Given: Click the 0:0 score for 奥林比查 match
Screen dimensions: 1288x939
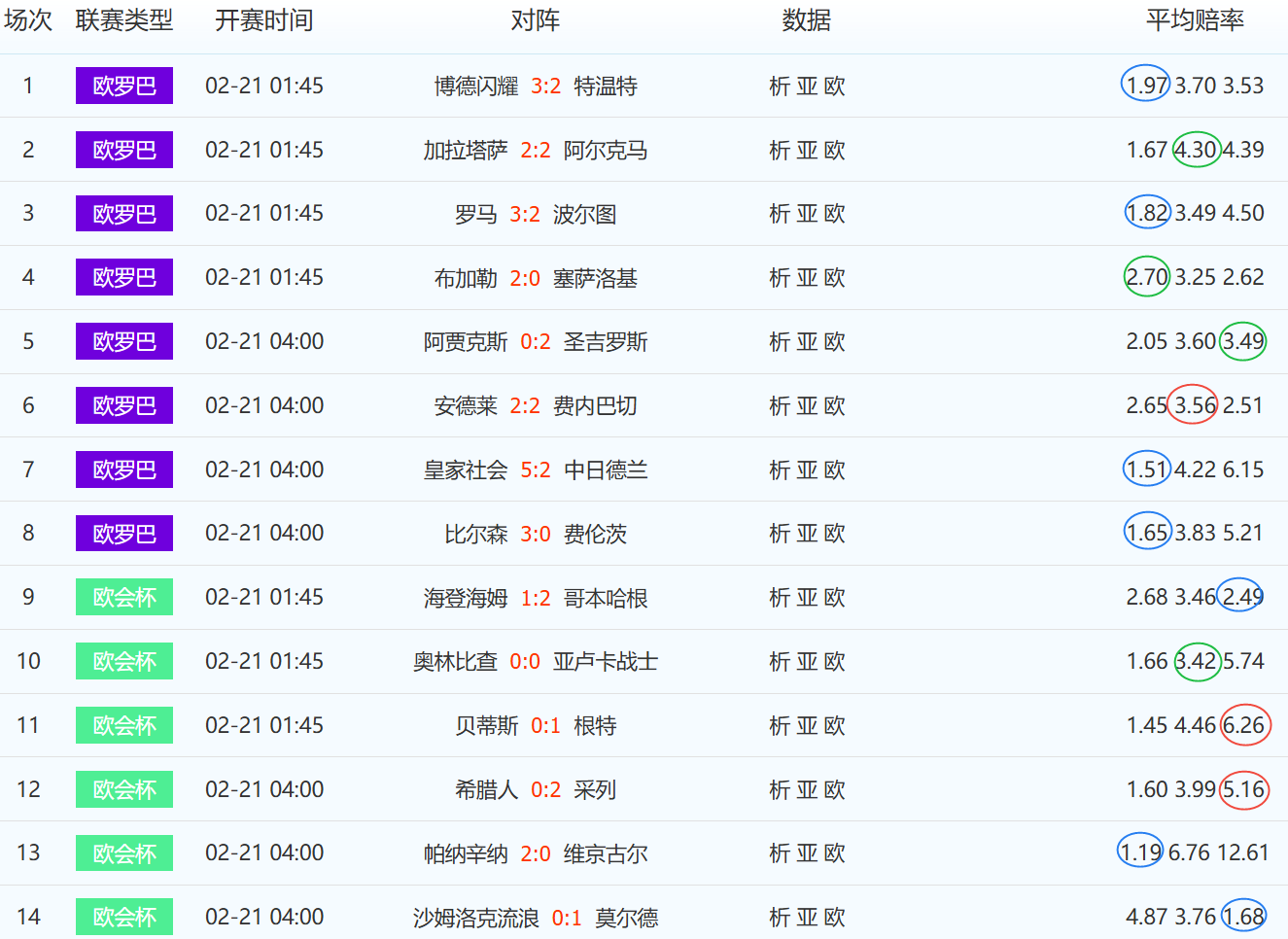Looking at the screenshot, I should coord(525,662).
